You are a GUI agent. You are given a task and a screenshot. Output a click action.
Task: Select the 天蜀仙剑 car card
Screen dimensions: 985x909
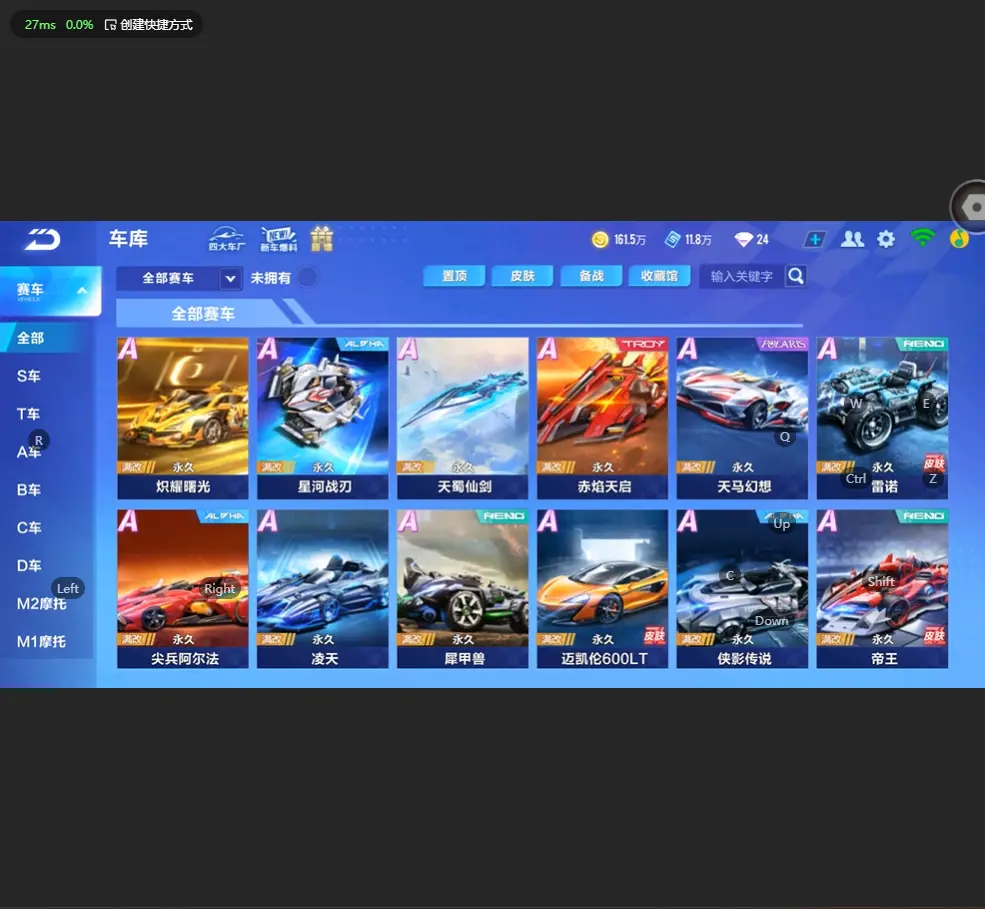pos(462,418)
